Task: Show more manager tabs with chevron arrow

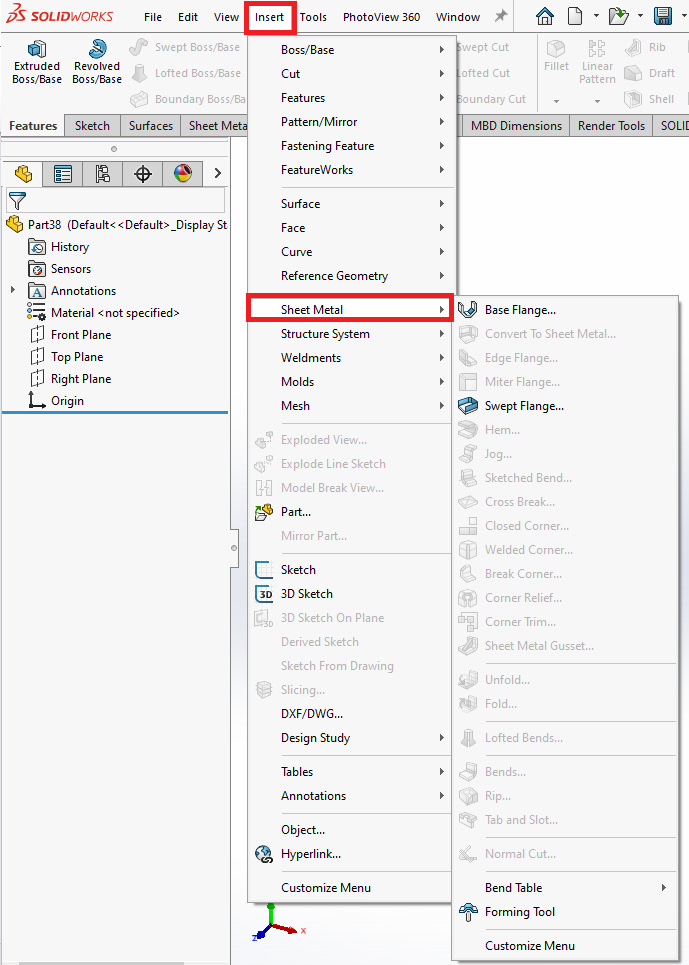Action: coord(217,174)
